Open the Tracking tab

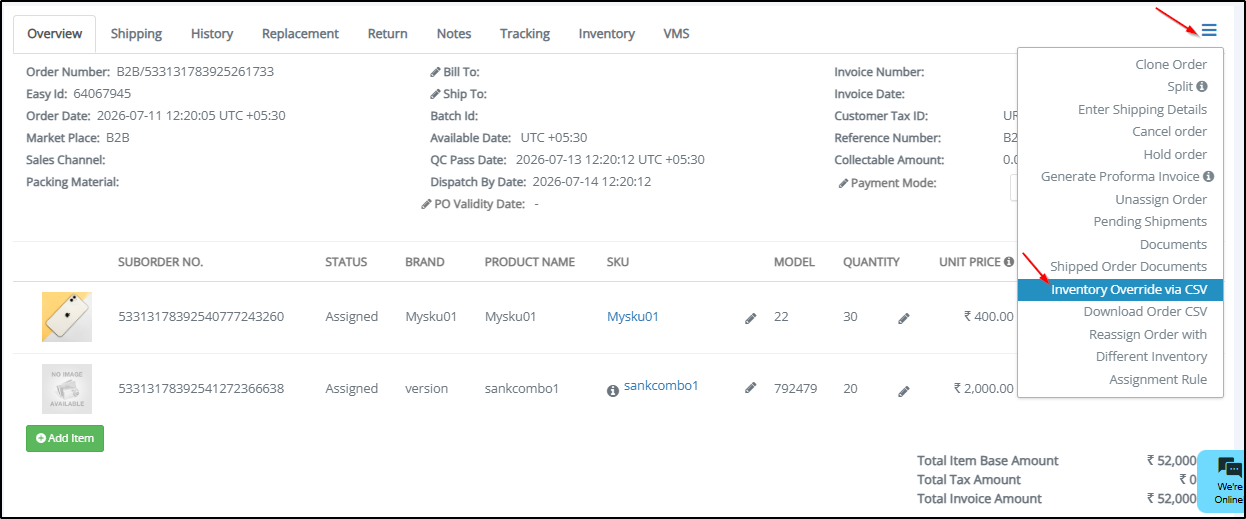click(x=525, y=34)
